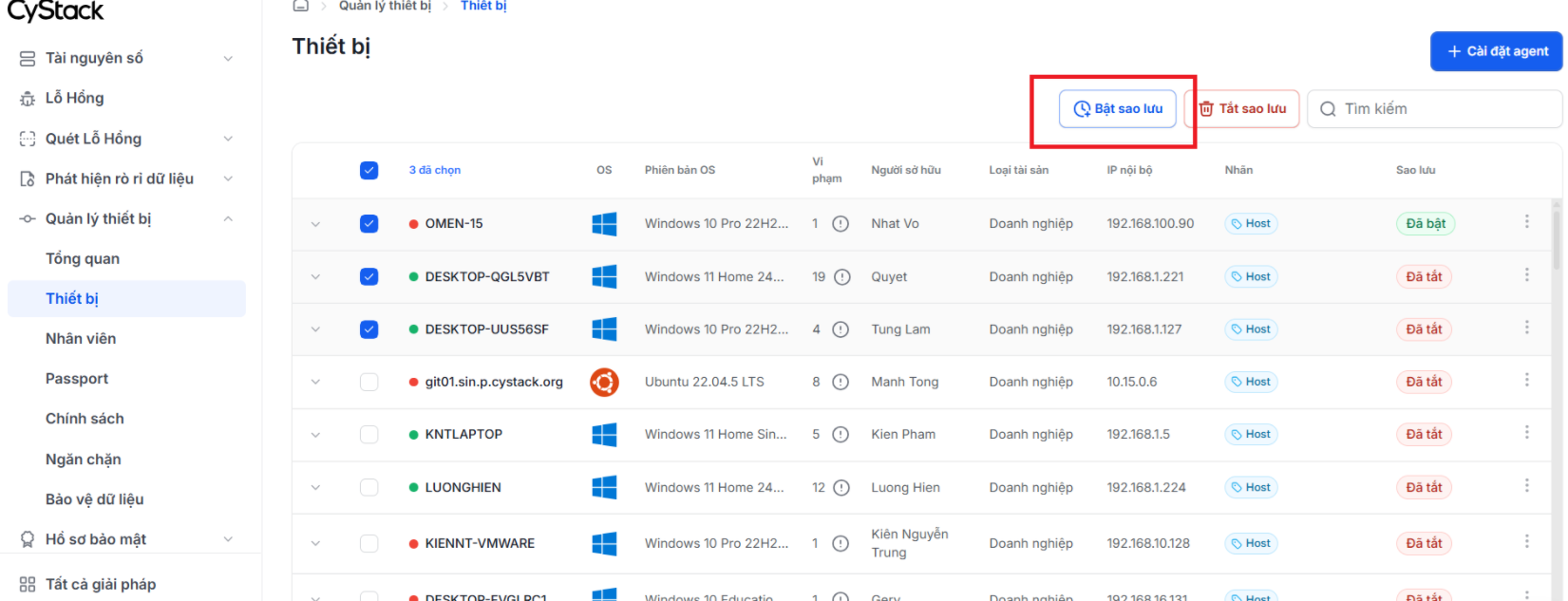
Task: Check the KIENNT-VMWARE row checkbox
Action: [369, 543]
